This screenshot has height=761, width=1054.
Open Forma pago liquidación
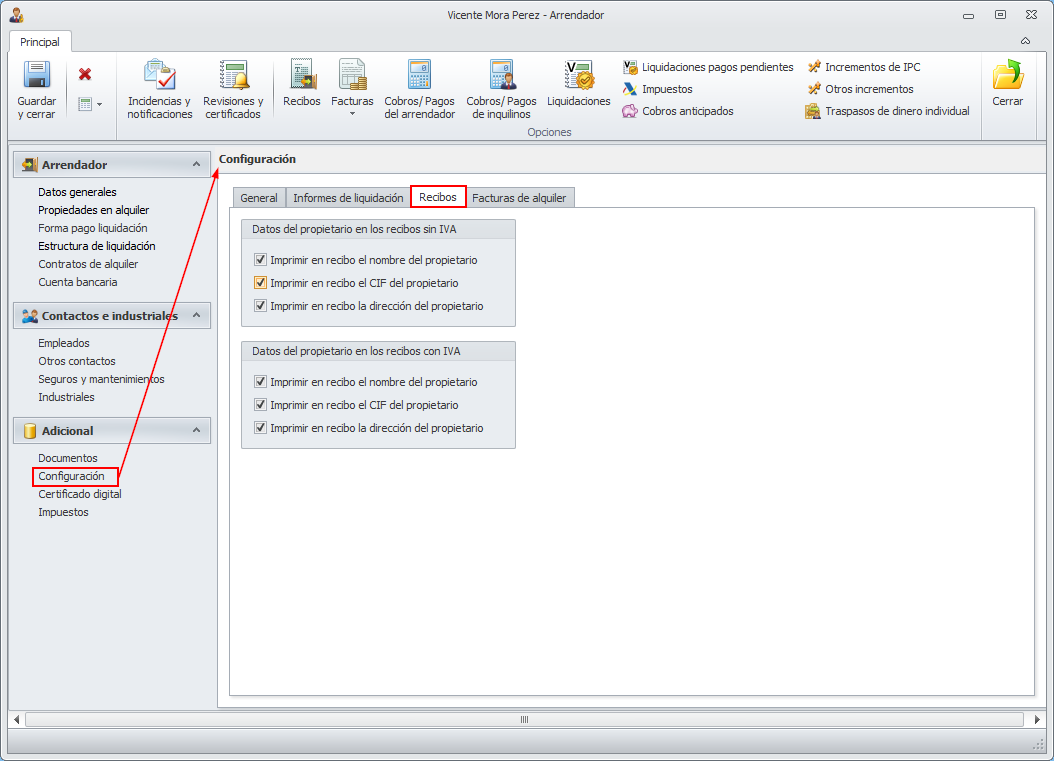pos(93,228)
